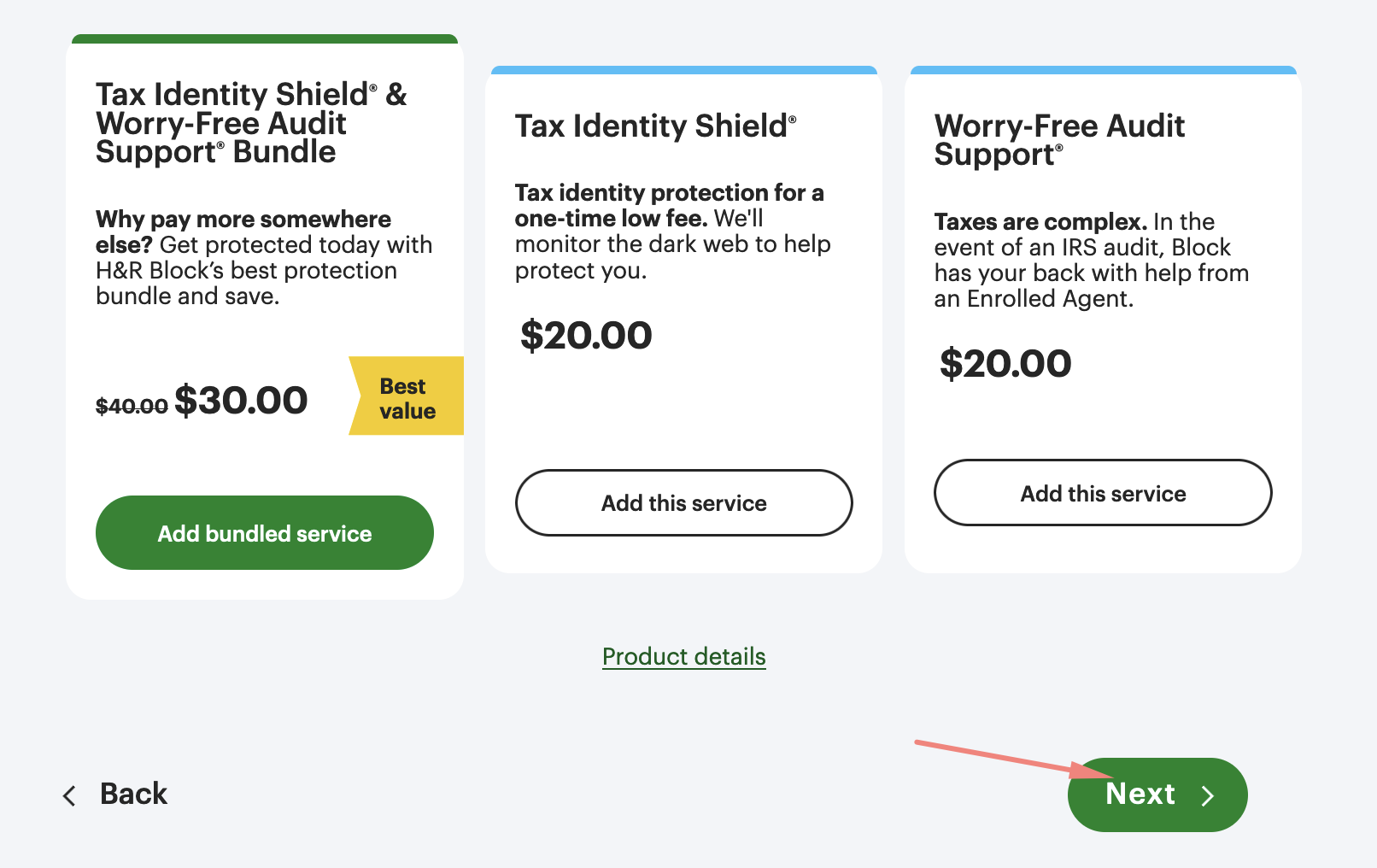
Task: Select the Bundle card title
Action: coord(251,123)
